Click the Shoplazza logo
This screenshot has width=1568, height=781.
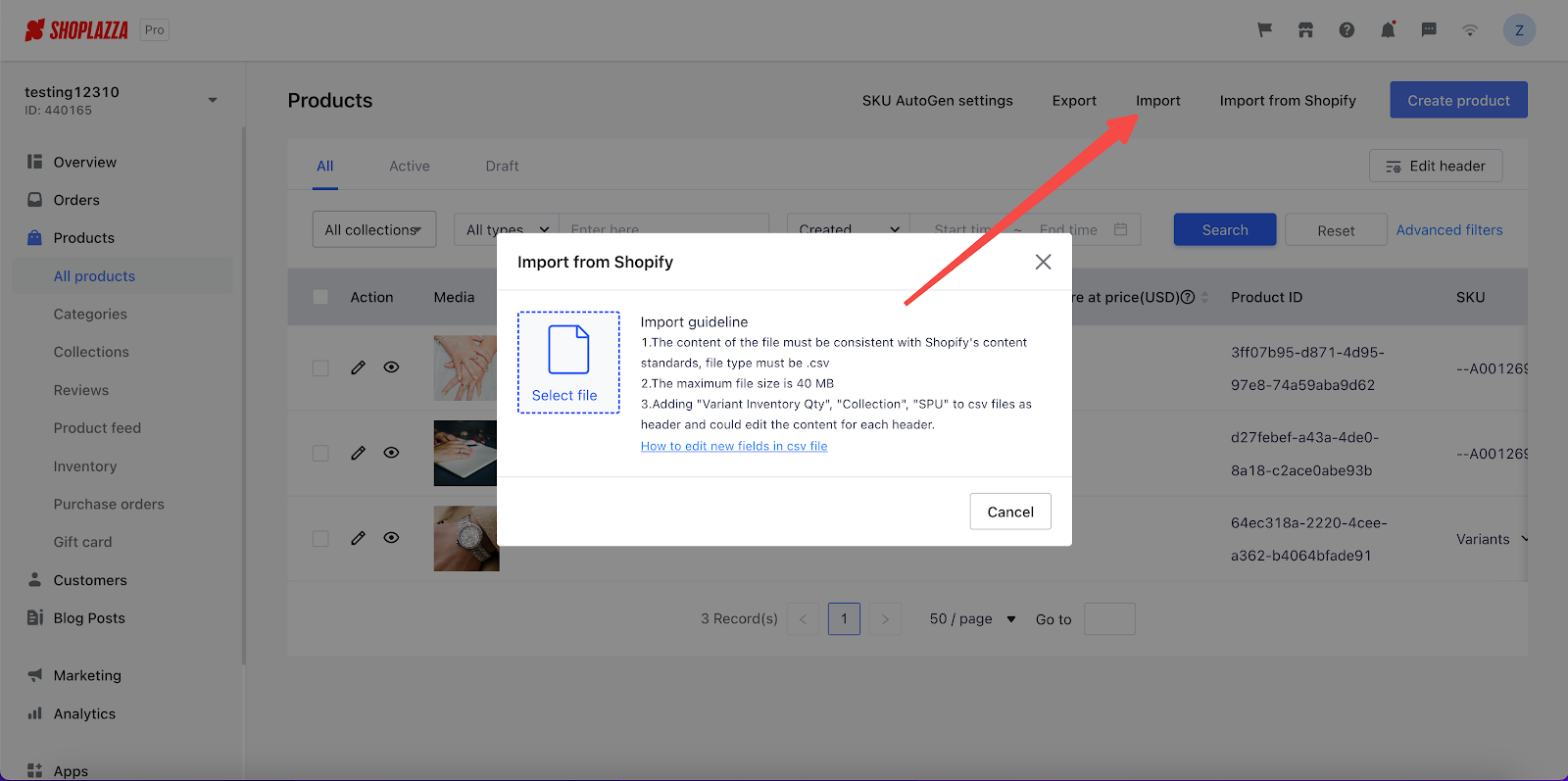click(x=76, y=30)
